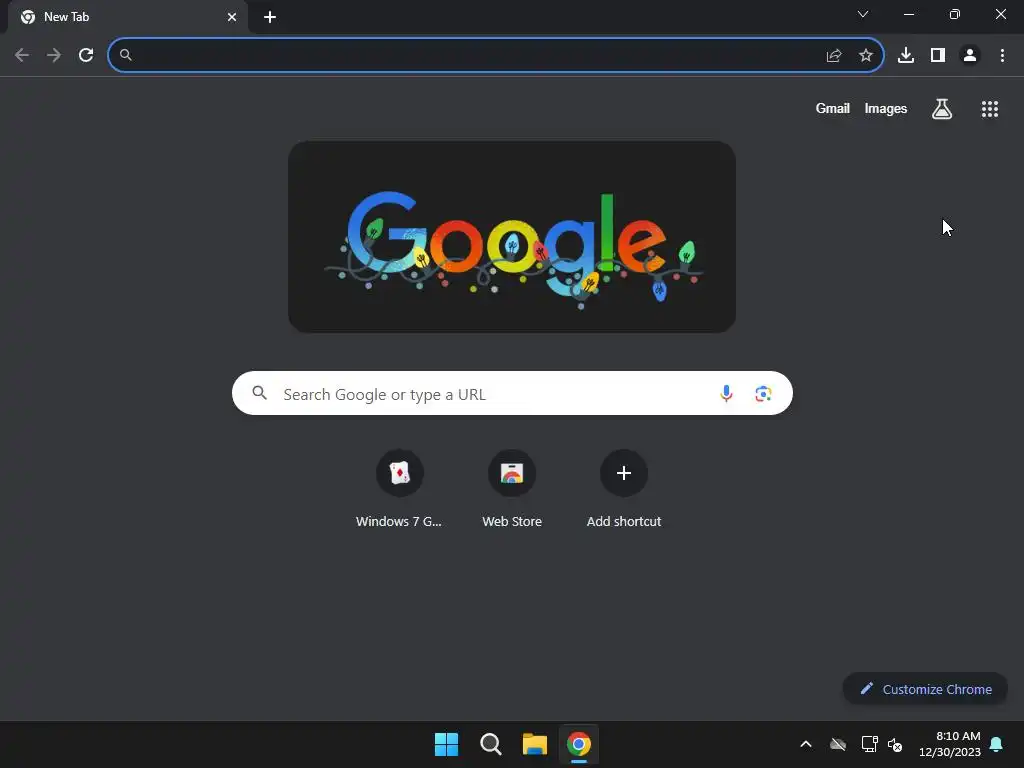Open the profile avatar menu
The height and width of the screenshot is (768, 1024).
point(970,56)
